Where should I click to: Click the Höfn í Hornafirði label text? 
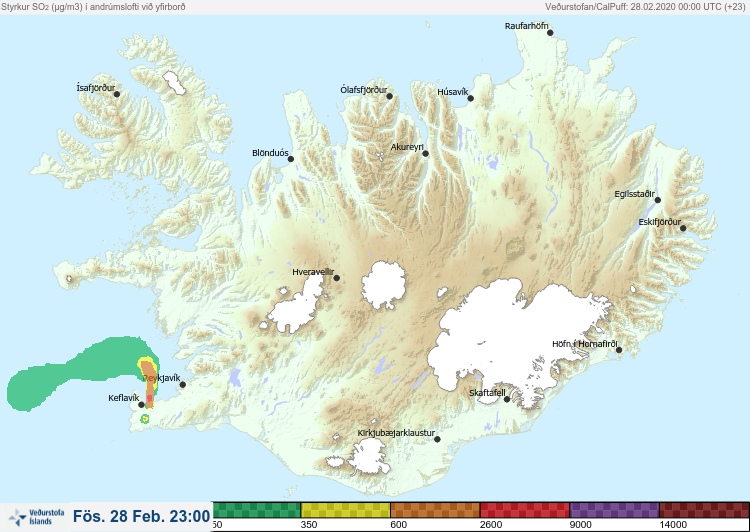pos(585,344)
